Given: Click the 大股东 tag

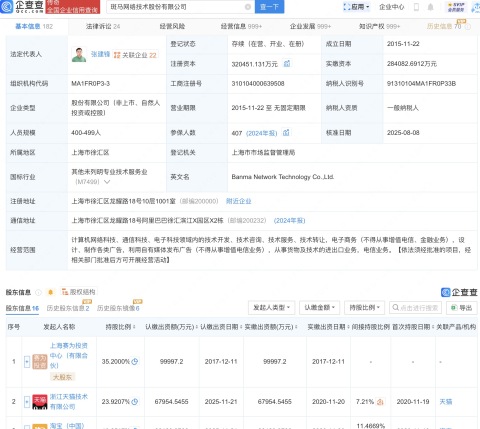Looking at the screenshot, I should (x=62, y=377).
